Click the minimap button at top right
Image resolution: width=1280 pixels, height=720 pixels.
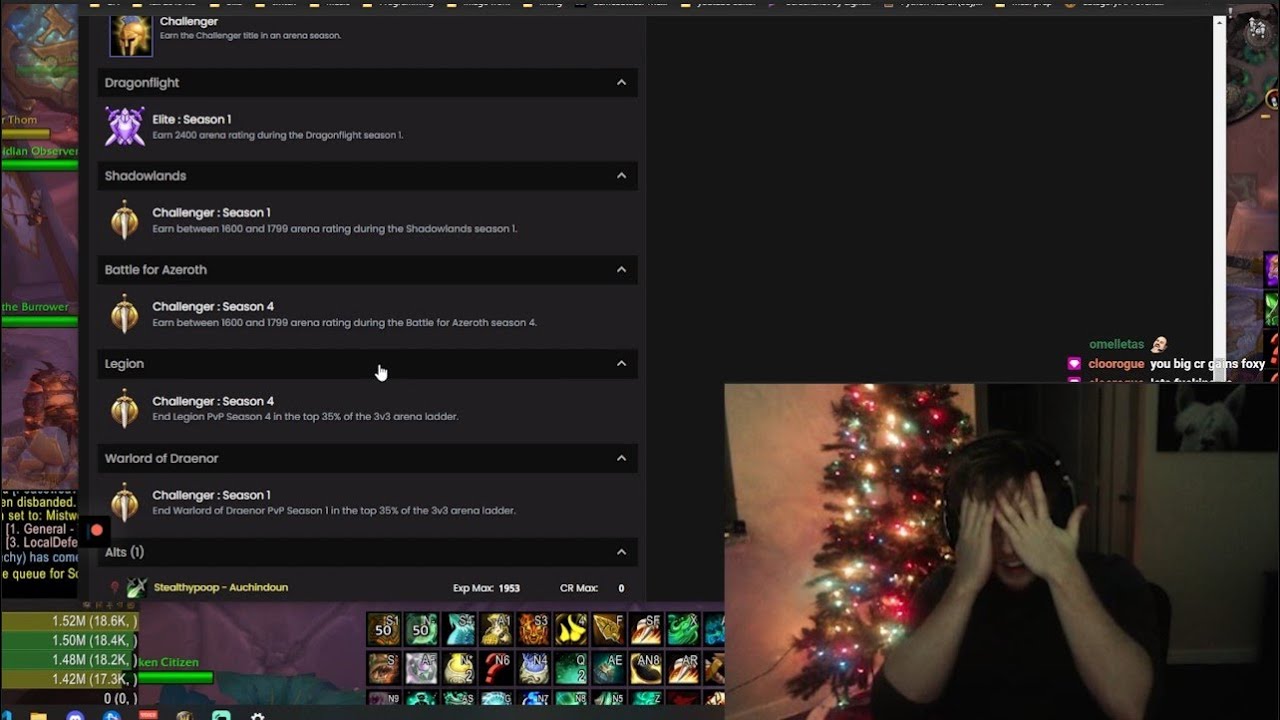(x=1256, y=30)
